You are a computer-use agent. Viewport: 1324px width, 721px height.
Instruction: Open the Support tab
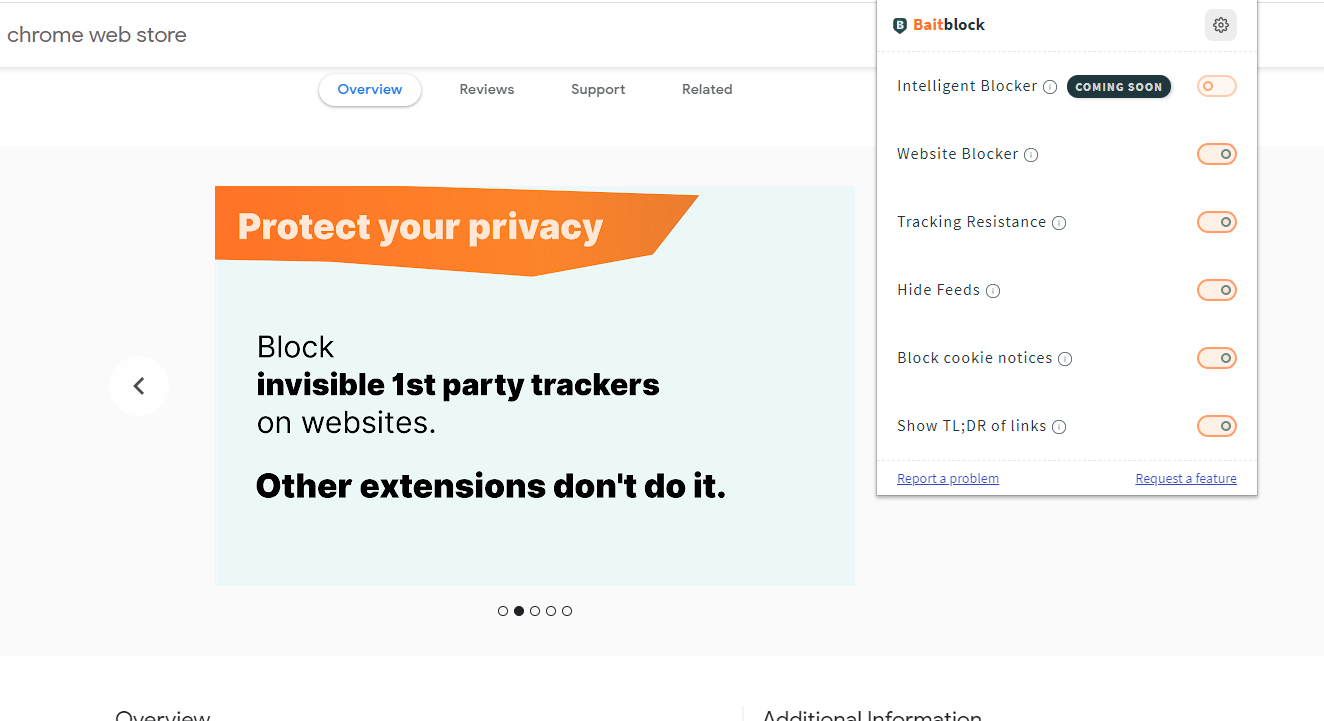click(x=598, y=90)
